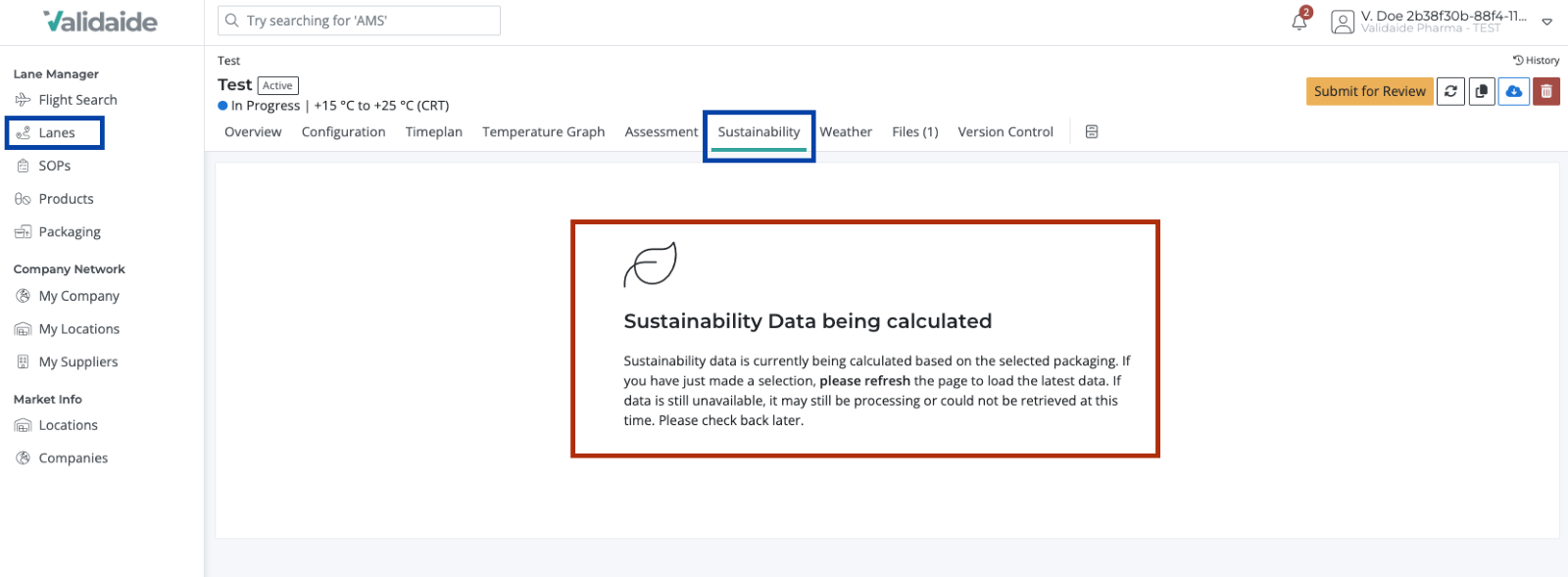
Task: Click the search magnifier icon
Action: (232, 21)
